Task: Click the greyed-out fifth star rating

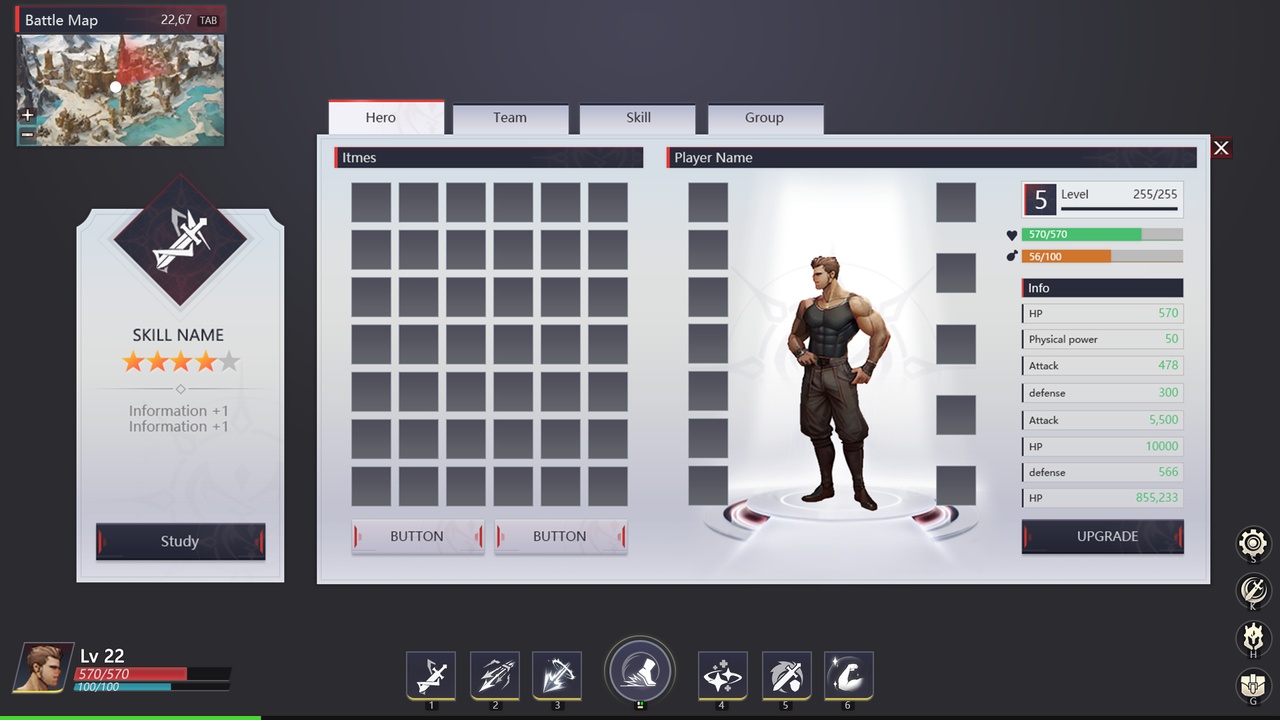Action: click(x=229, y=361)
